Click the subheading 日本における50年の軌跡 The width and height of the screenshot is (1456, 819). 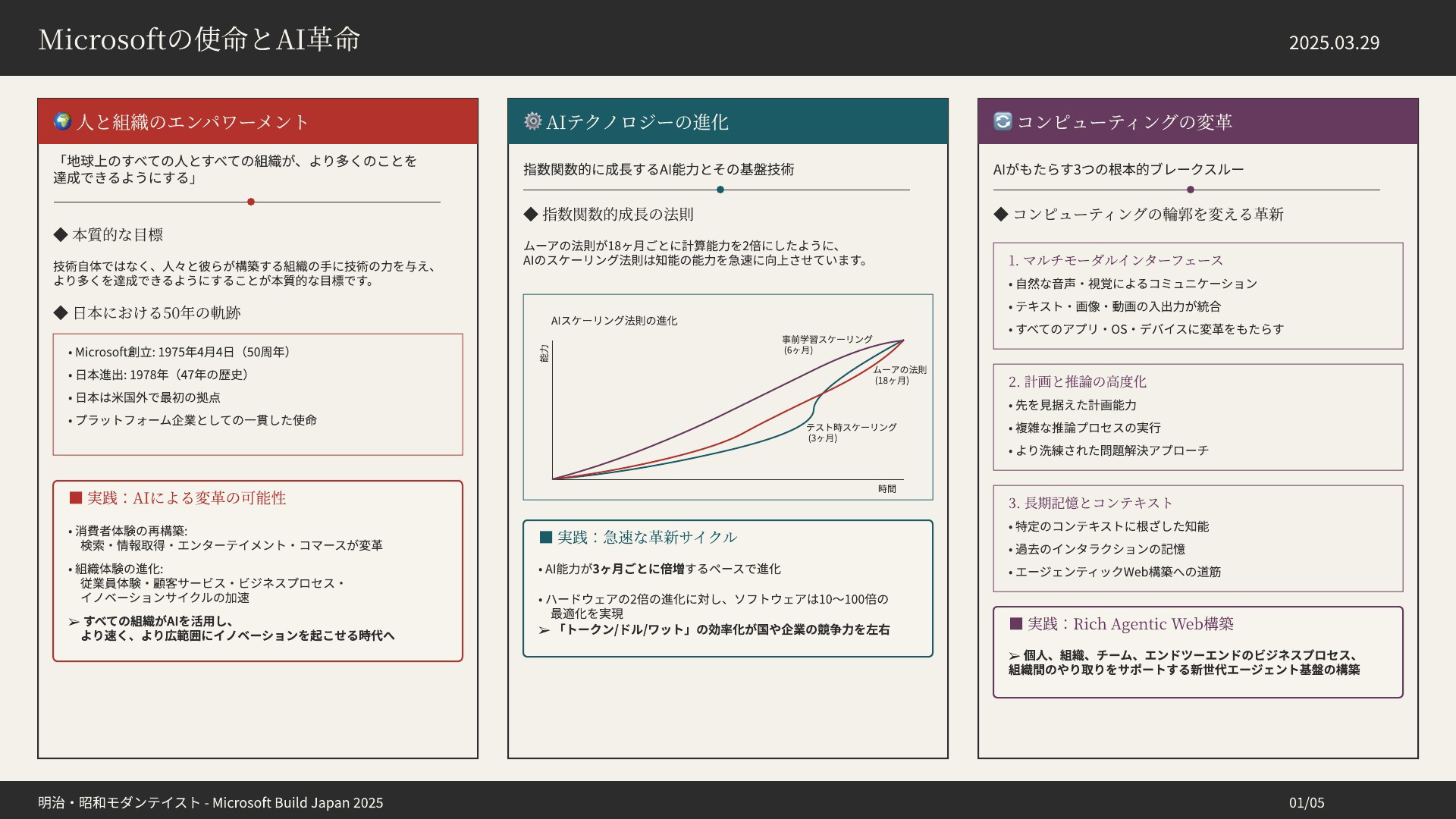pyautogui.click(x=147, y=313)
